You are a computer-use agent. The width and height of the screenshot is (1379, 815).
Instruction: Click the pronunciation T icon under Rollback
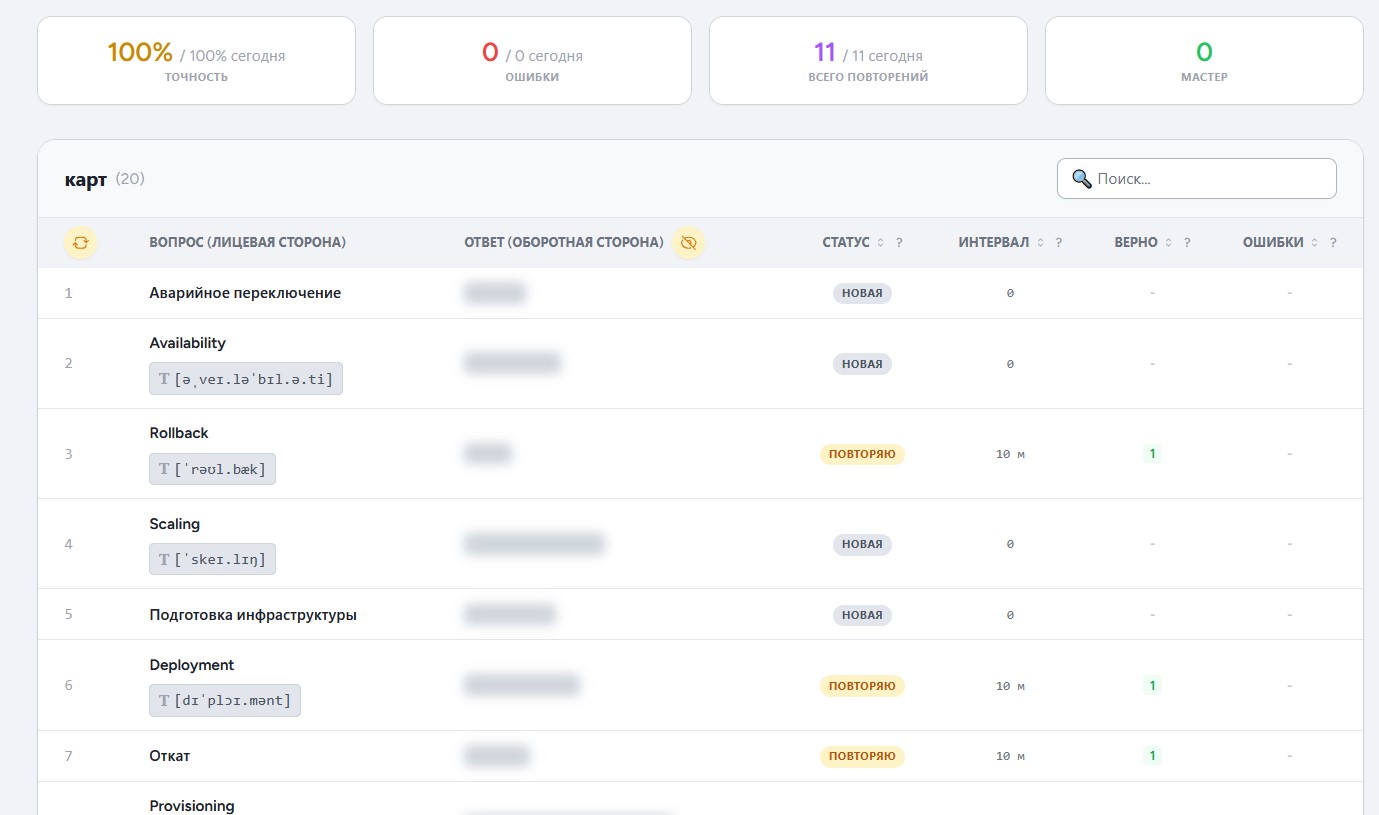pyautogui.click(x=164, y=468)
